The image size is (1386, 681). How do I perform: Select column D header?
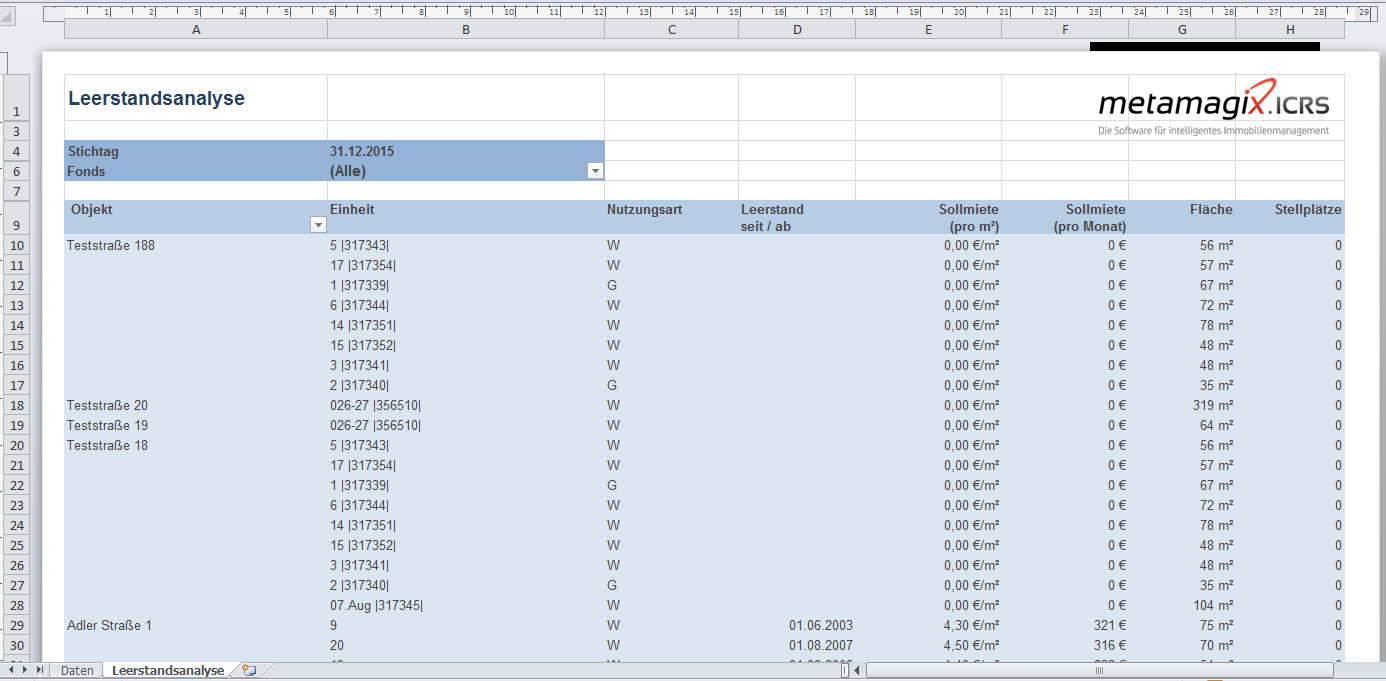click(x=797, y=30)
